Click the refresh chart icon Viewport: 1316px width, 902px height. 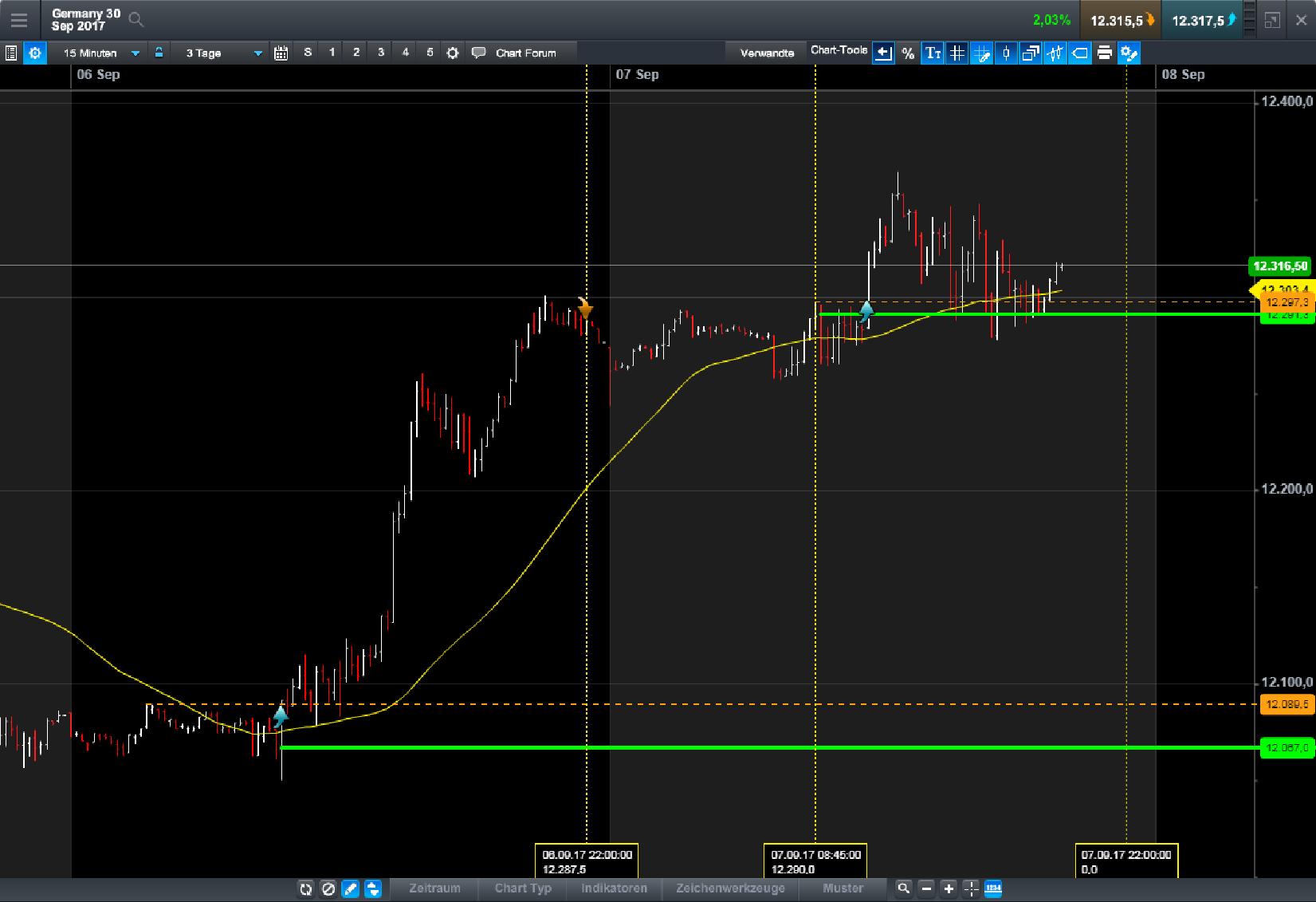click(305, 888)
